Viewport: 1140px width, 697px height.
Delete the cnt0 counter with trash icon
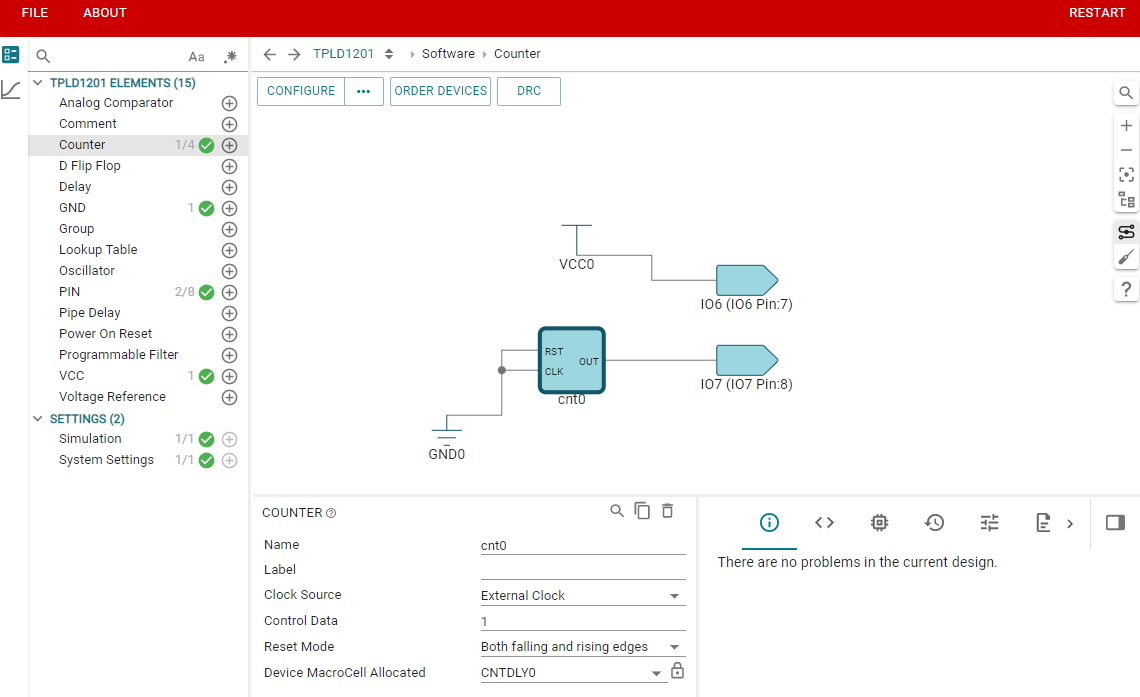click(x=667, y=511)
